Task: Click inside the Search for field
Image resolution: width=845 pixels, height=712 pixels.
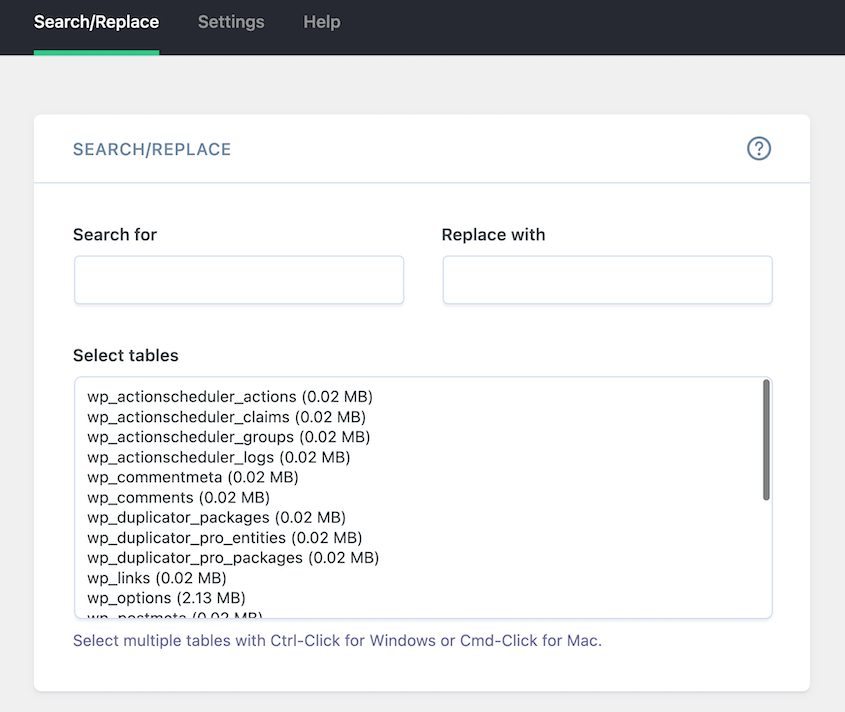Action: [238, 280]
